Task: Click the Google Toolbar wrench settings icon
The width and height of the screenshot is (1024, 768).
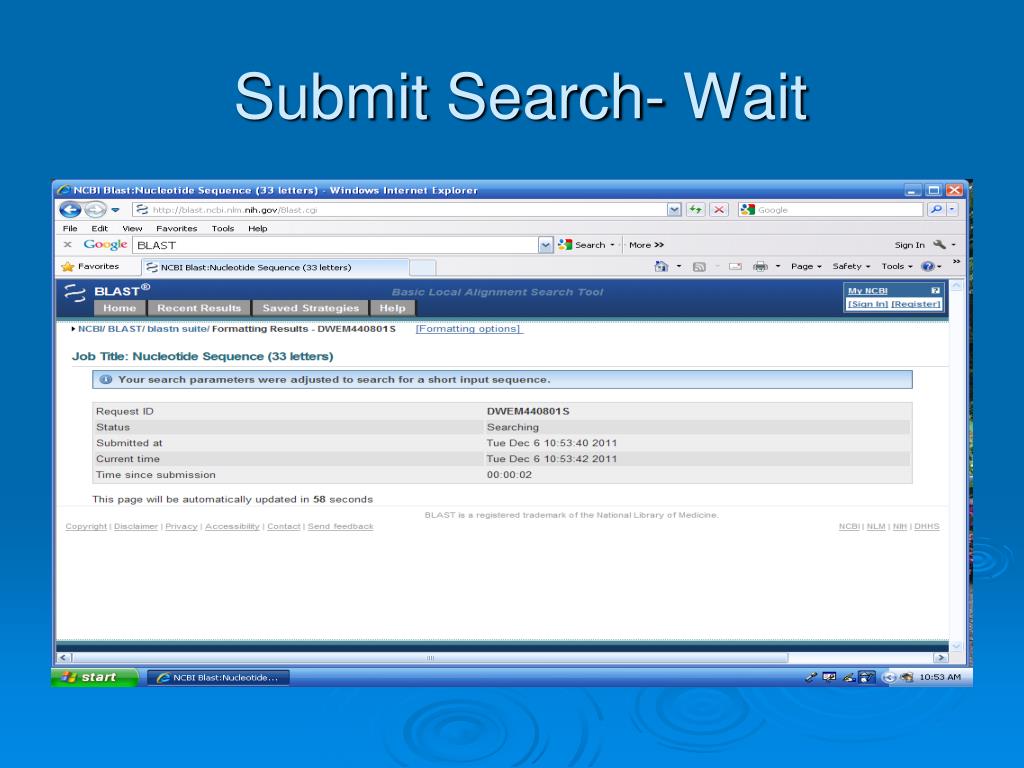Action: pyautogui.click(x=940, y=244)
